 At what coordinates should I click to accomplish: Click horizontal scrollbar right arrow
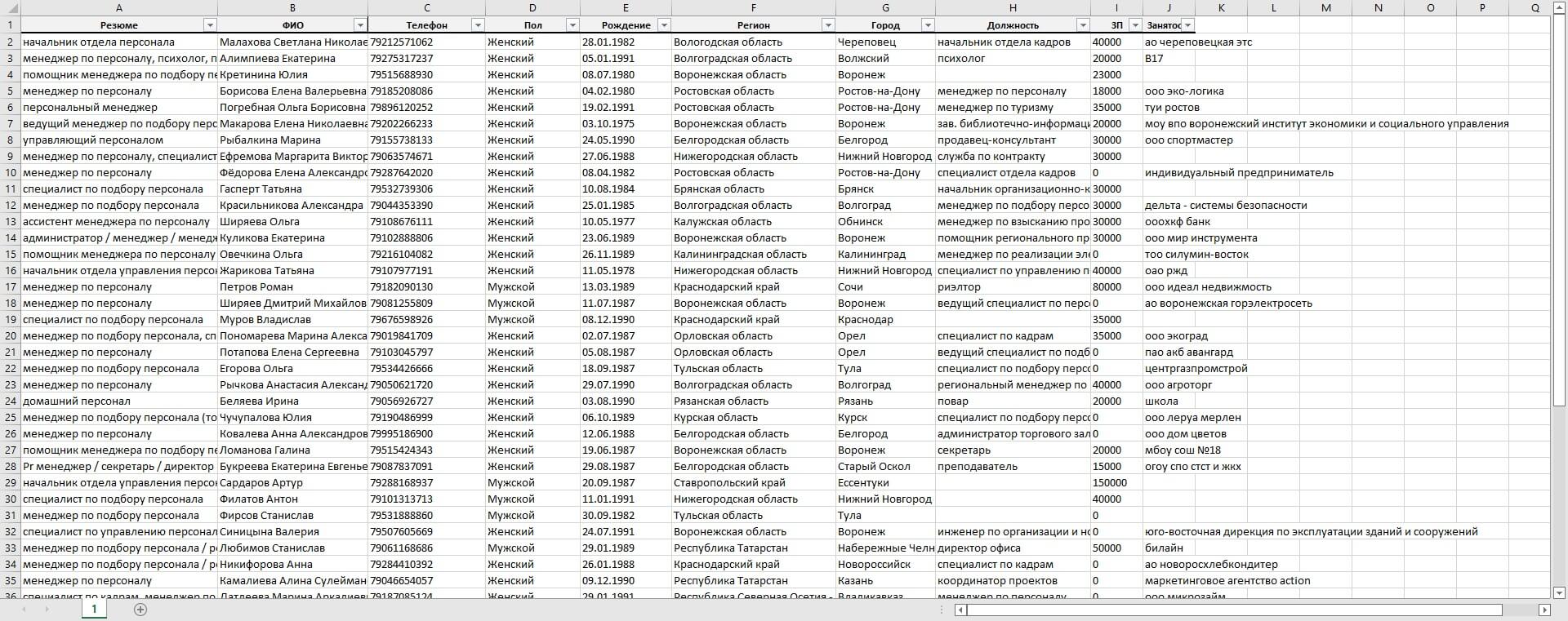(1544, 610)
